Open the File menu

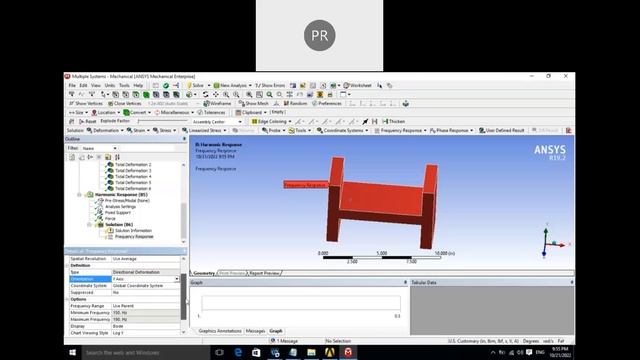72,85
